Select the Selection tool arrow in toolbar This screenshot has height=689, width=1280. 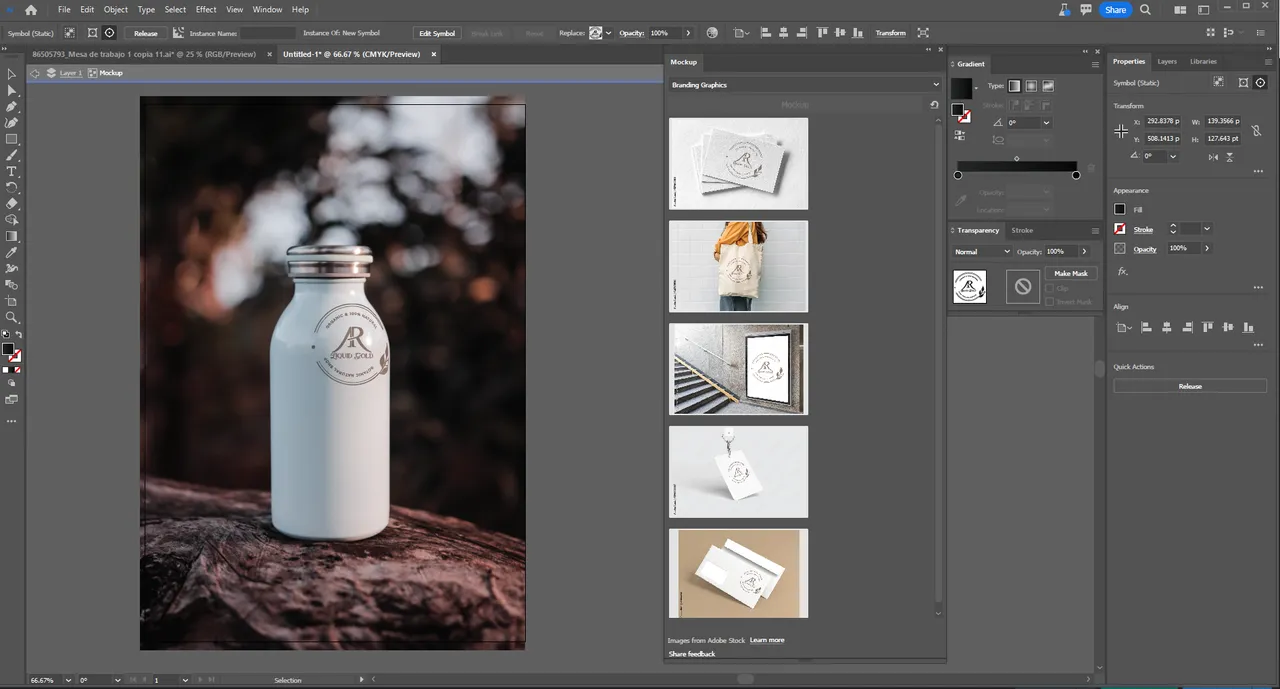click(12, 74)
